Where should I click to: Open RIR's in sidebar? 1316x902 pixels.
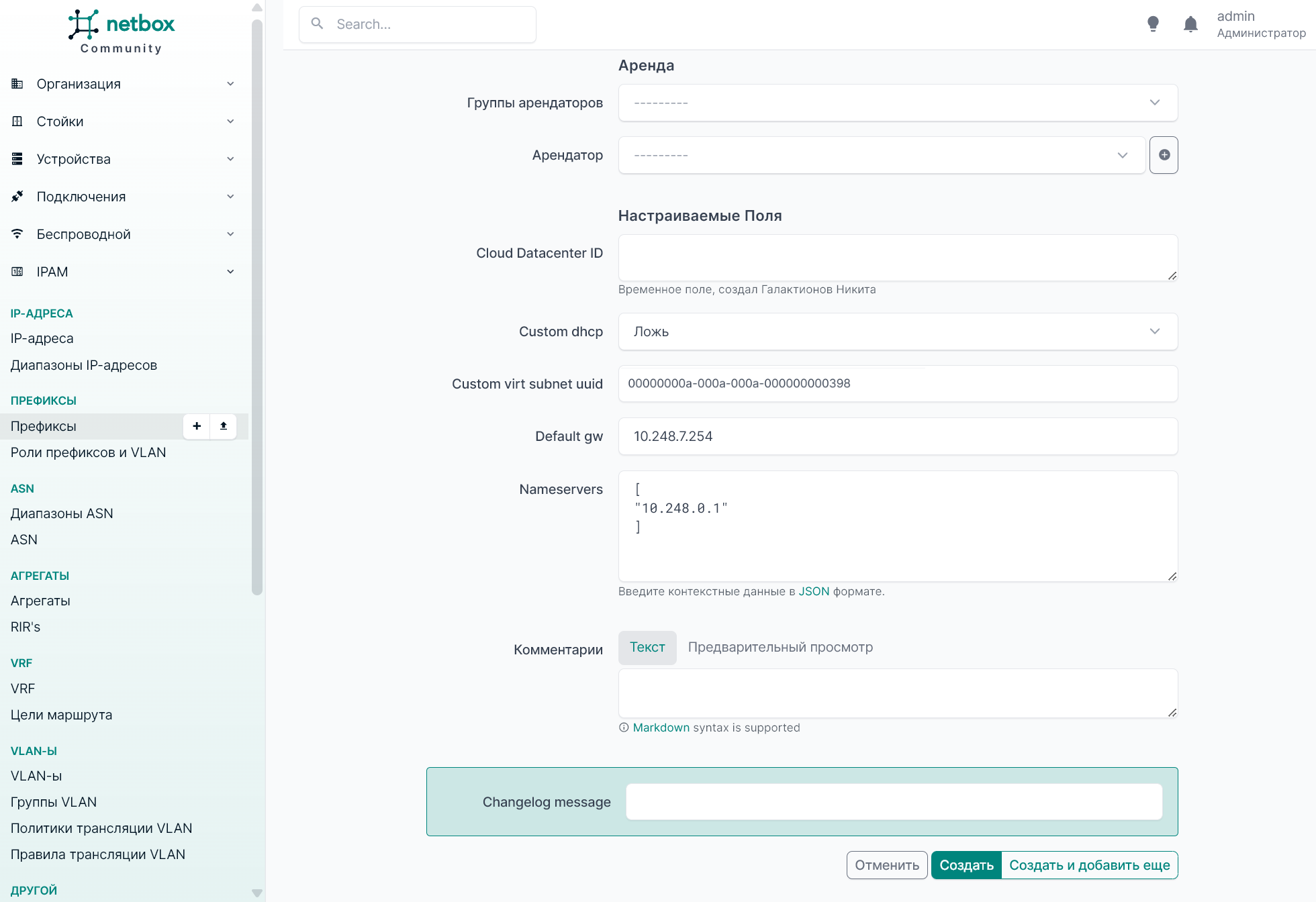(x=26, y=627)
